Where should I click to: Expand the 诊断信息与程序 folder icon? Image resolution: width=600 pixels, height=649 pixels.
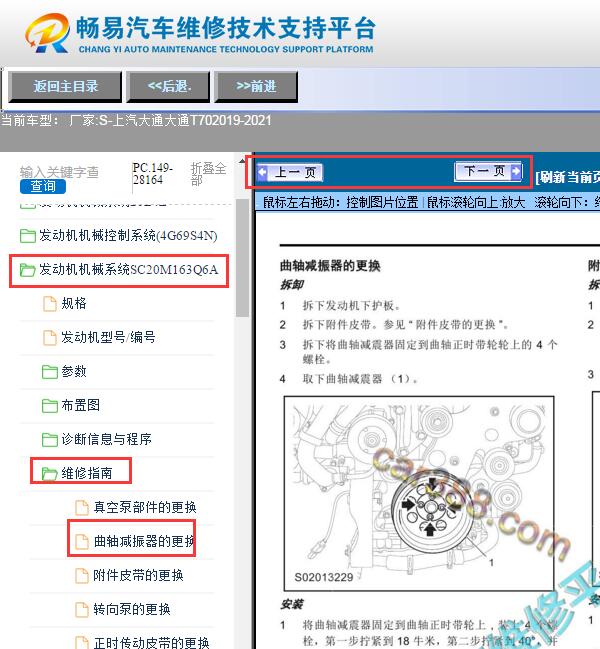click(x=50, y=440)
